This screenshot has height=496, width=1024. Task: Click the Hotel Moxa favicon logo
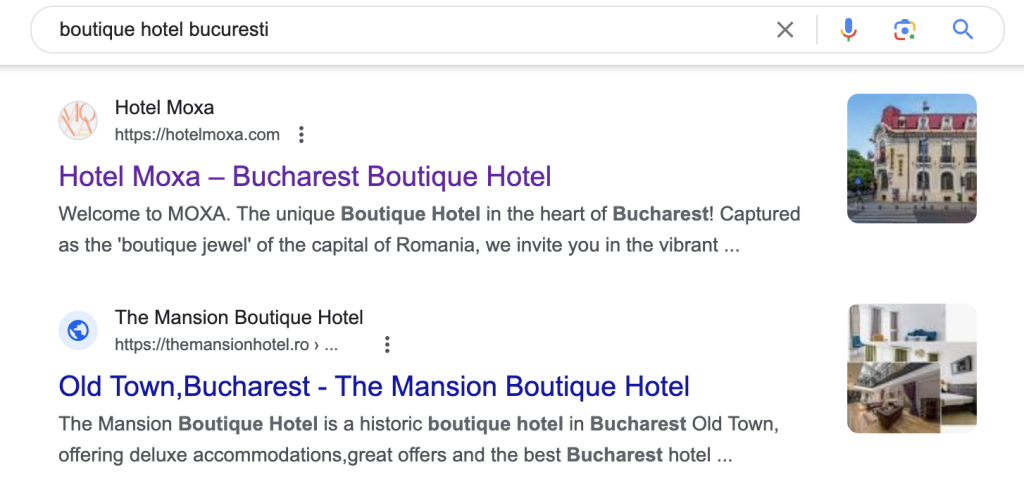point(78,120)
